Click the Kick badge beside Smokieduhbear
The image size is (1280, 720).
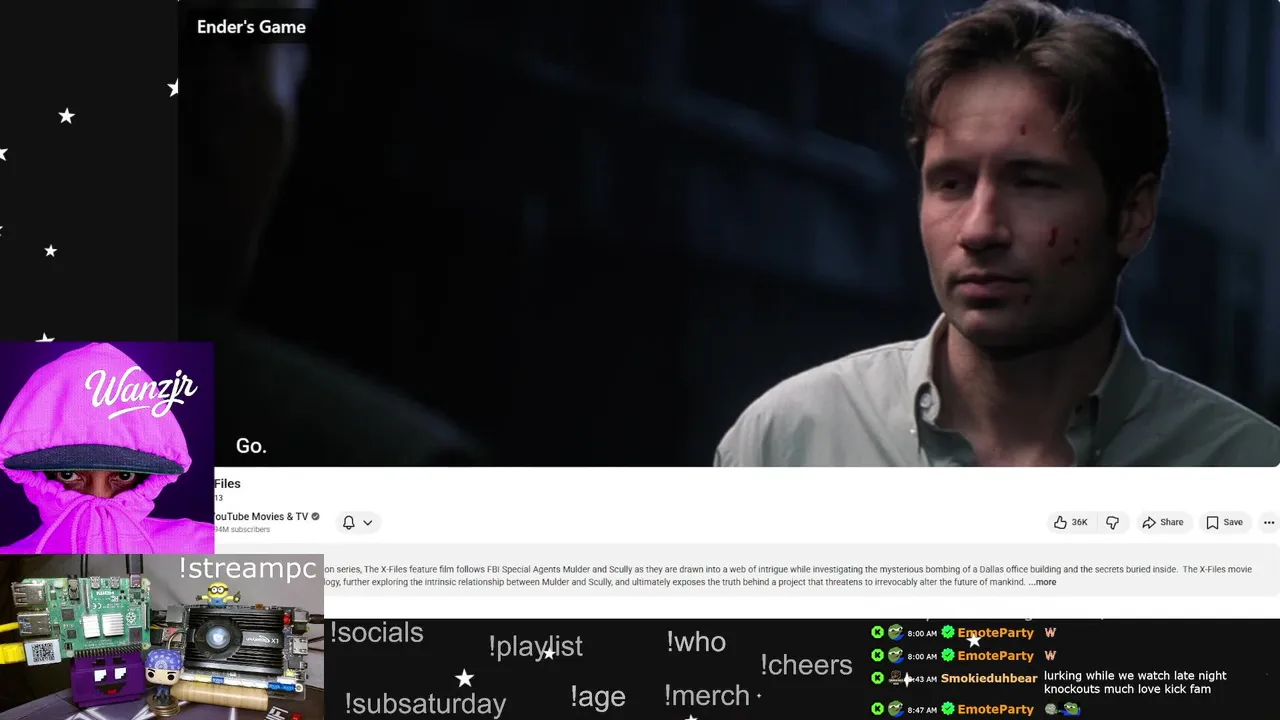click(877, 679)
